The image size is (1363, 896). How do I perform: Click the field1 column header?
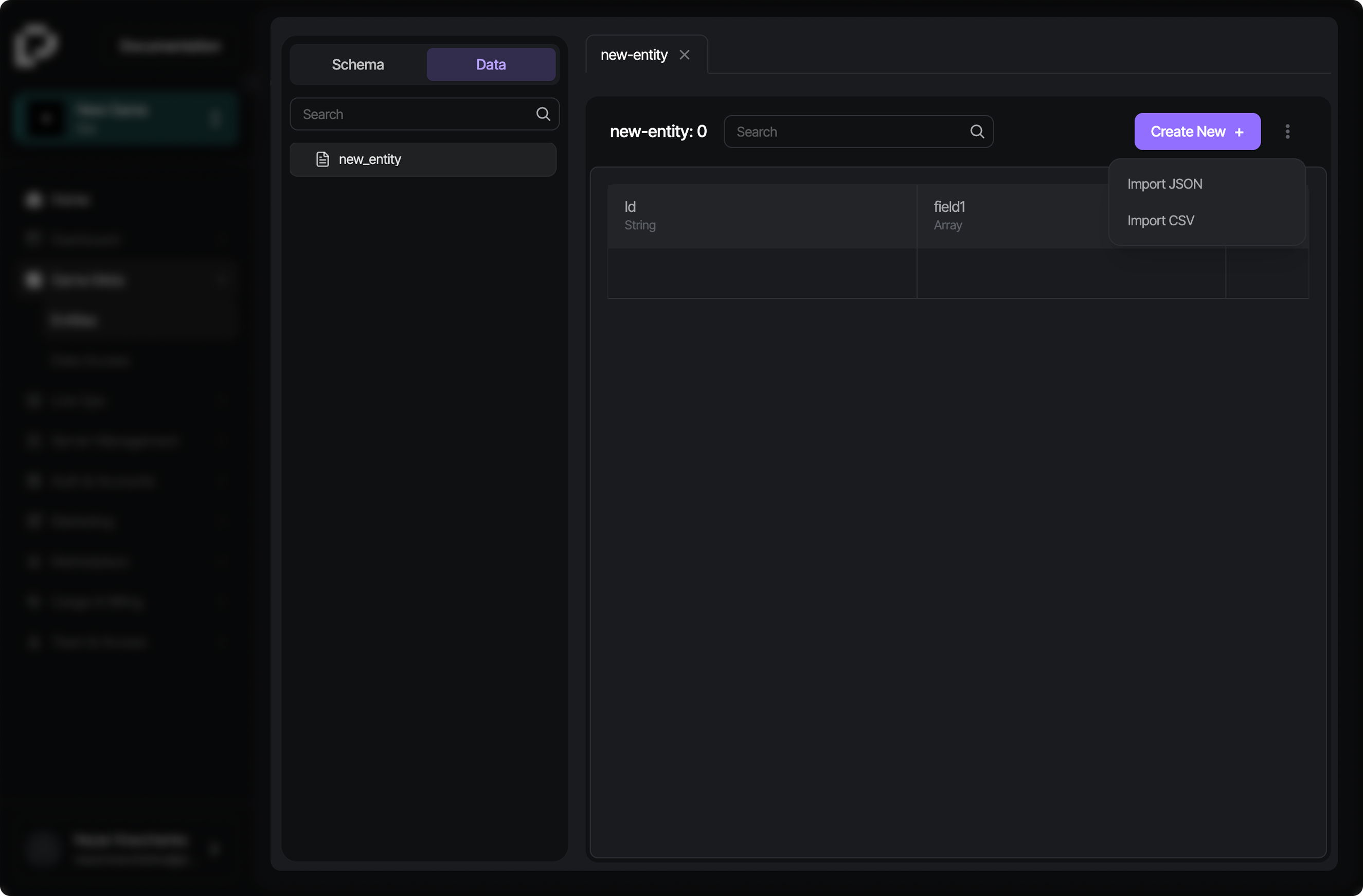(948, 207)
